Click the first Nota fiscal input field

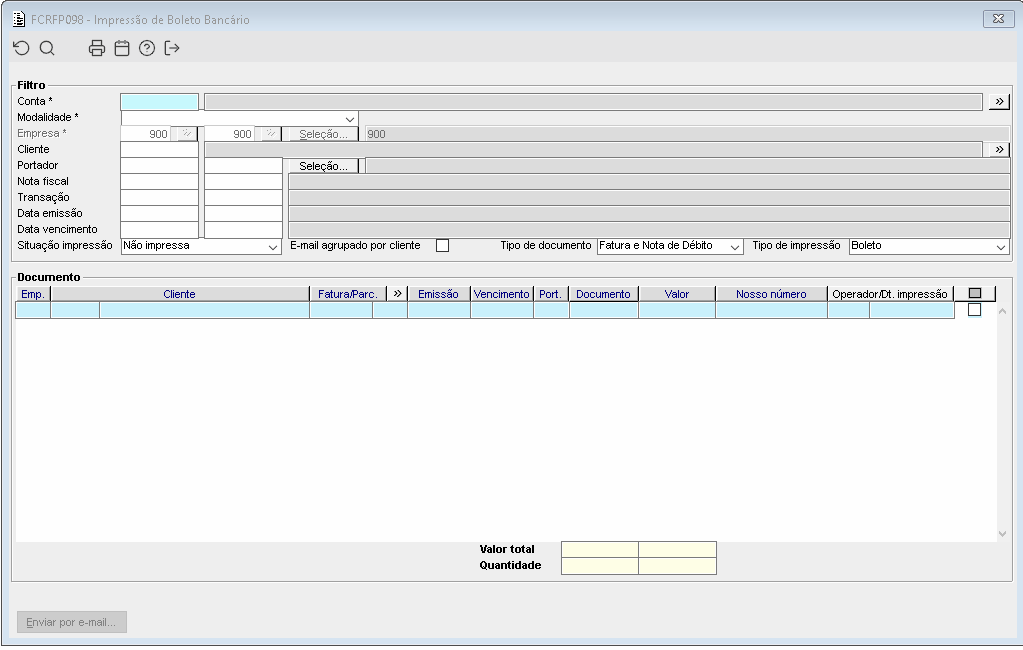159,181
